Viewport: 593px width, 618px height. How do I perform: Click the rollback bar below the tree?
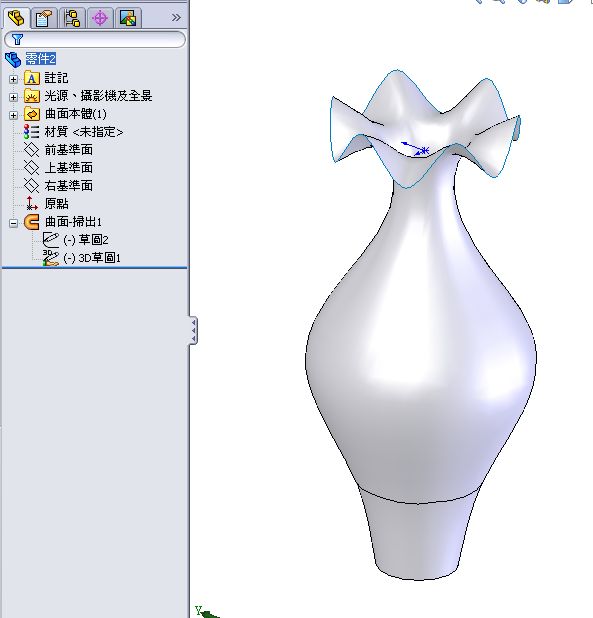point(95,268)
